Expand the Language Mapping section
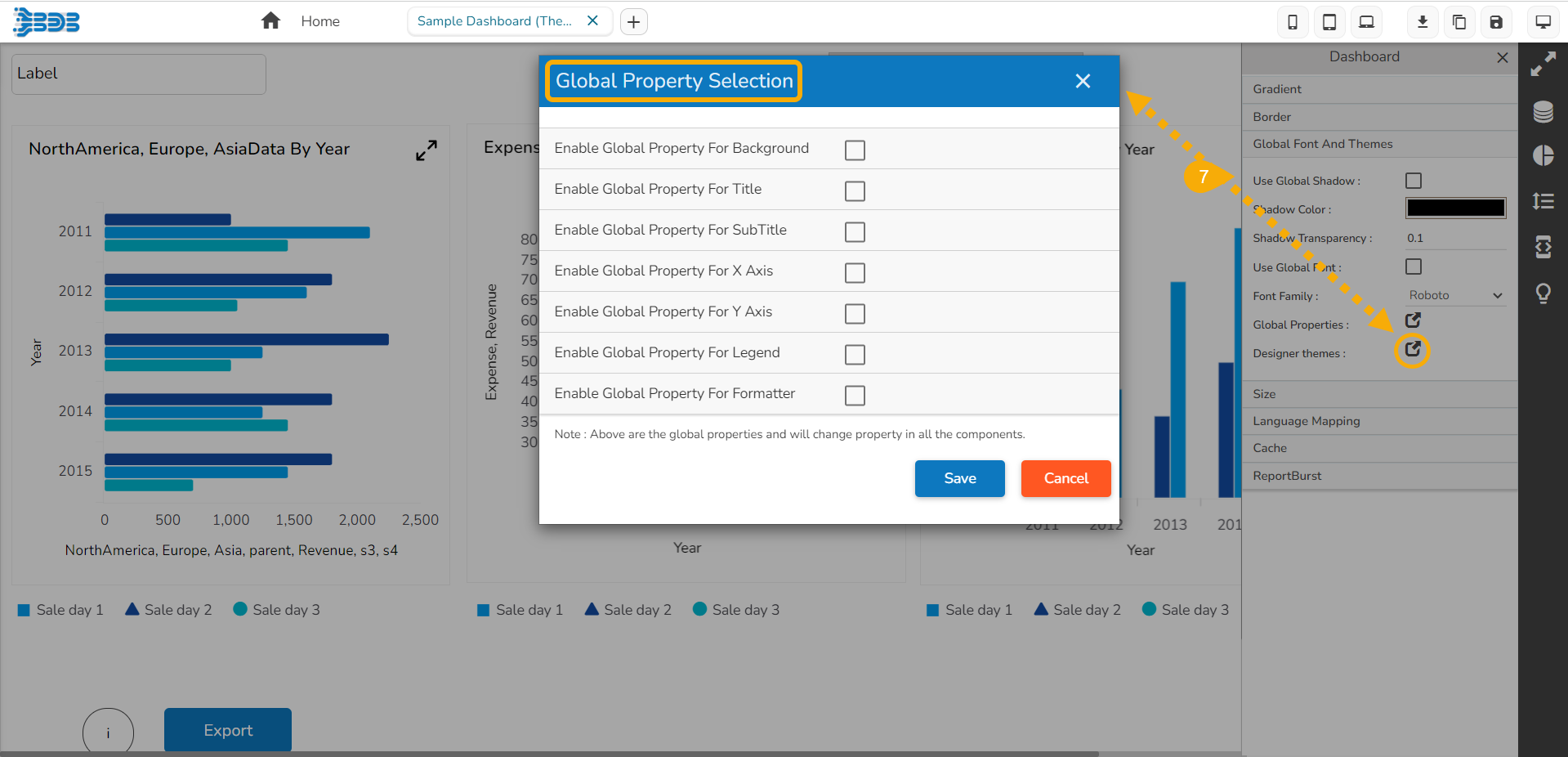Image resolution: width=1568 pixels, height=757 pixels. (1379, 421)
